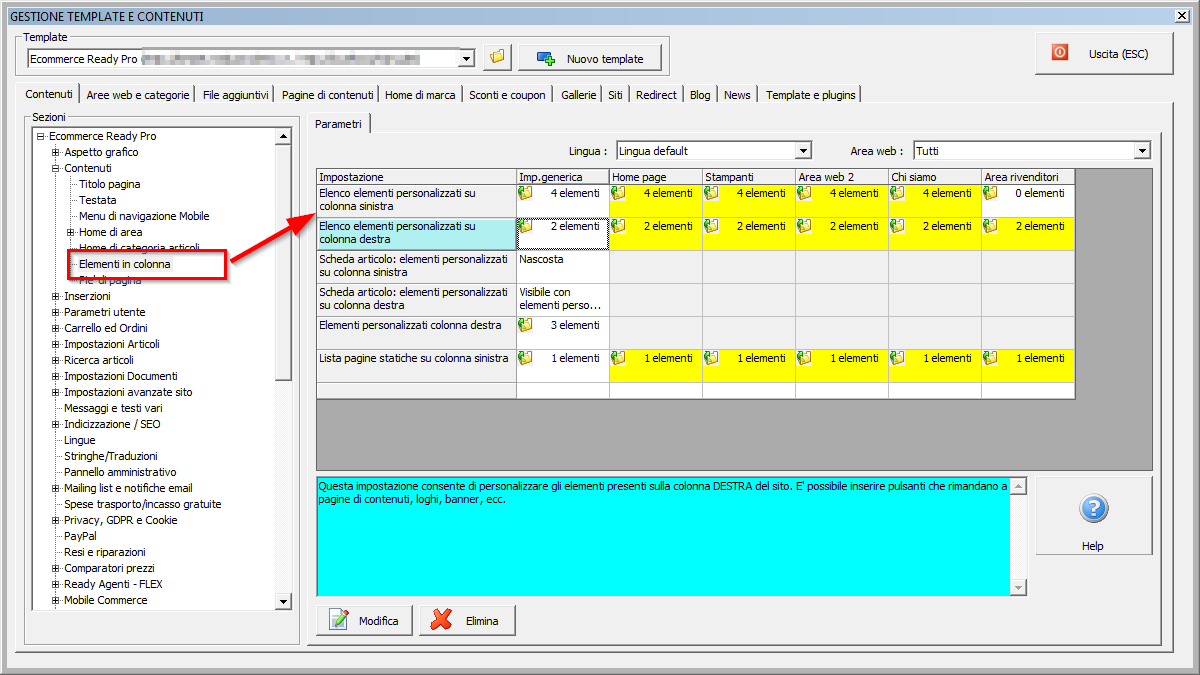
Task: Switch to Pagine di contenuti tab
Action: (327, 95)
